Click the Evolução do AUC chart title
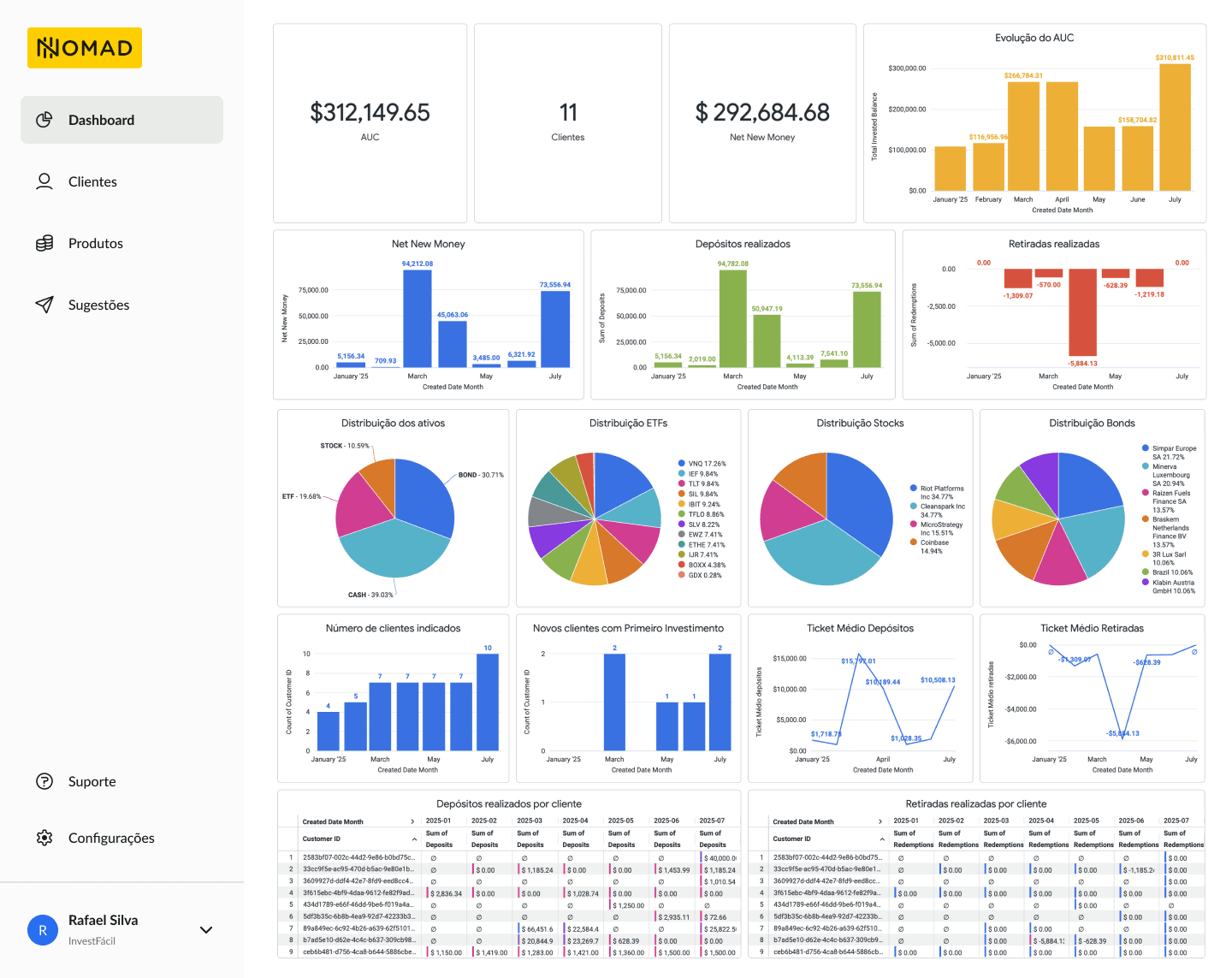Screen dimensions: 1232x978 pyautogui.click(x=1034, y=38)
